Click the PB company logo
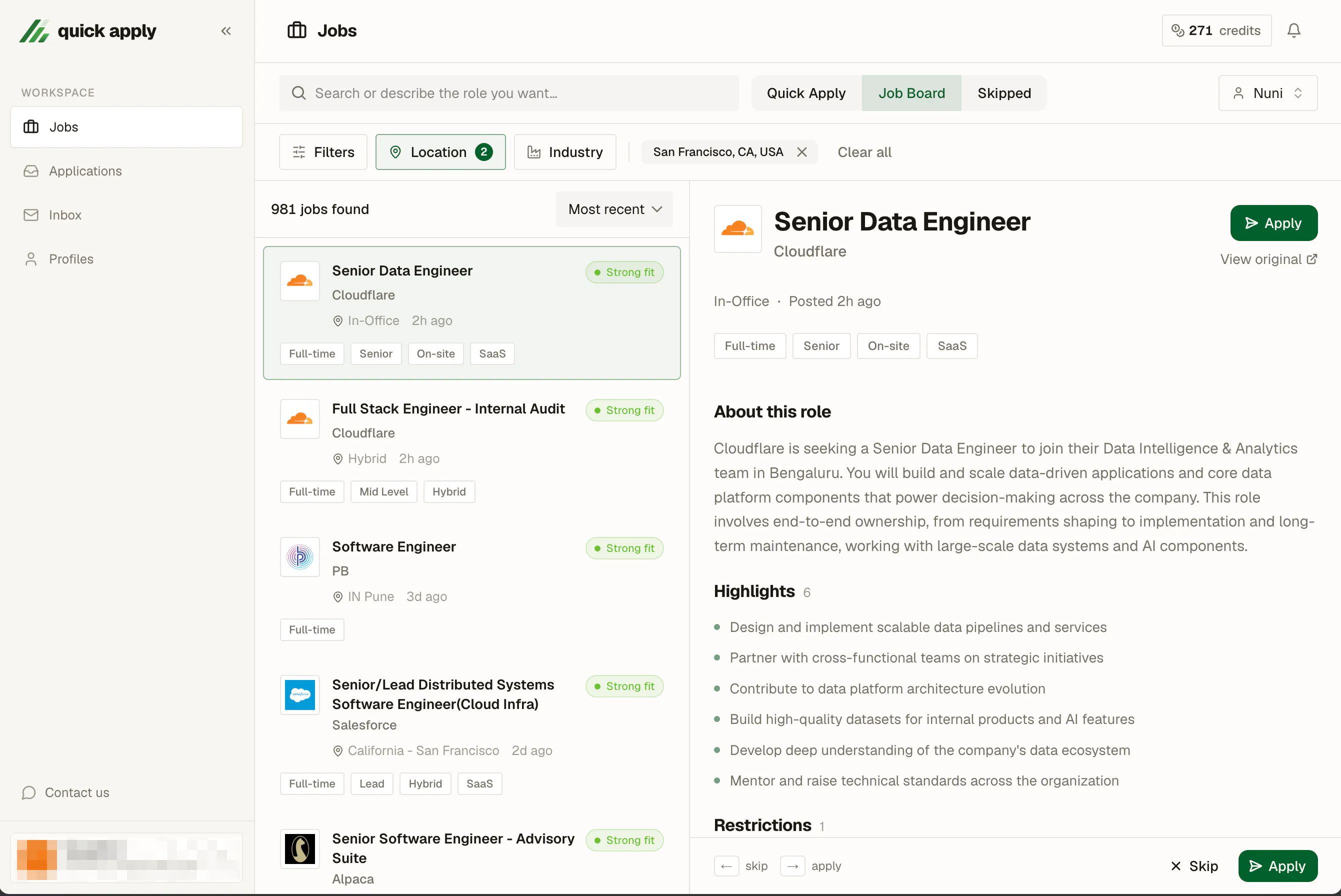This screenshot has width=1341, height=896. pyautogui.click(x=300, y=556)
